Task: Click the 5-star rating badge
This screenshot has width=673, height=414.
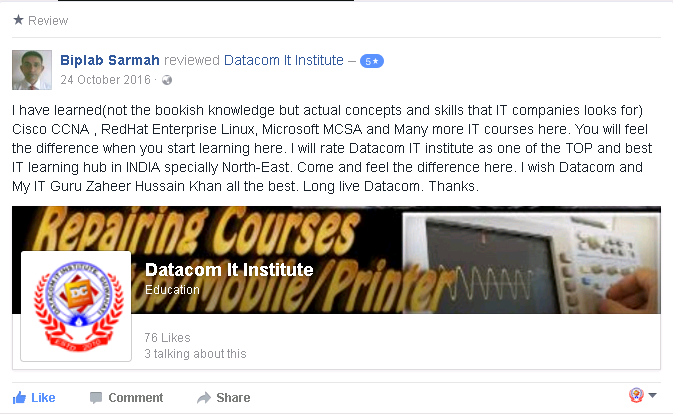Action: click(372, 61)
